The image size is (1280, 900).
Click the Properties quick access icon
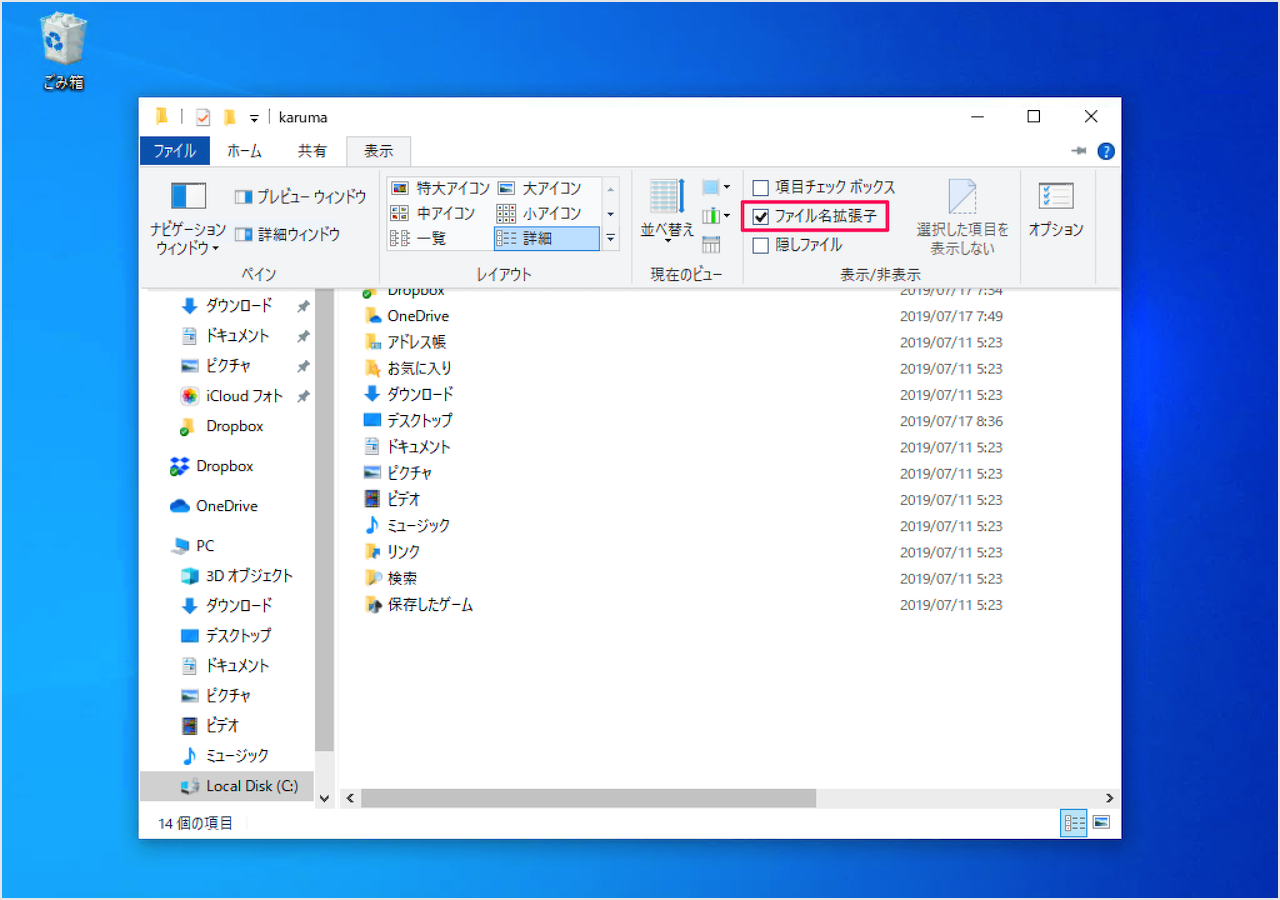coord(202,117)
